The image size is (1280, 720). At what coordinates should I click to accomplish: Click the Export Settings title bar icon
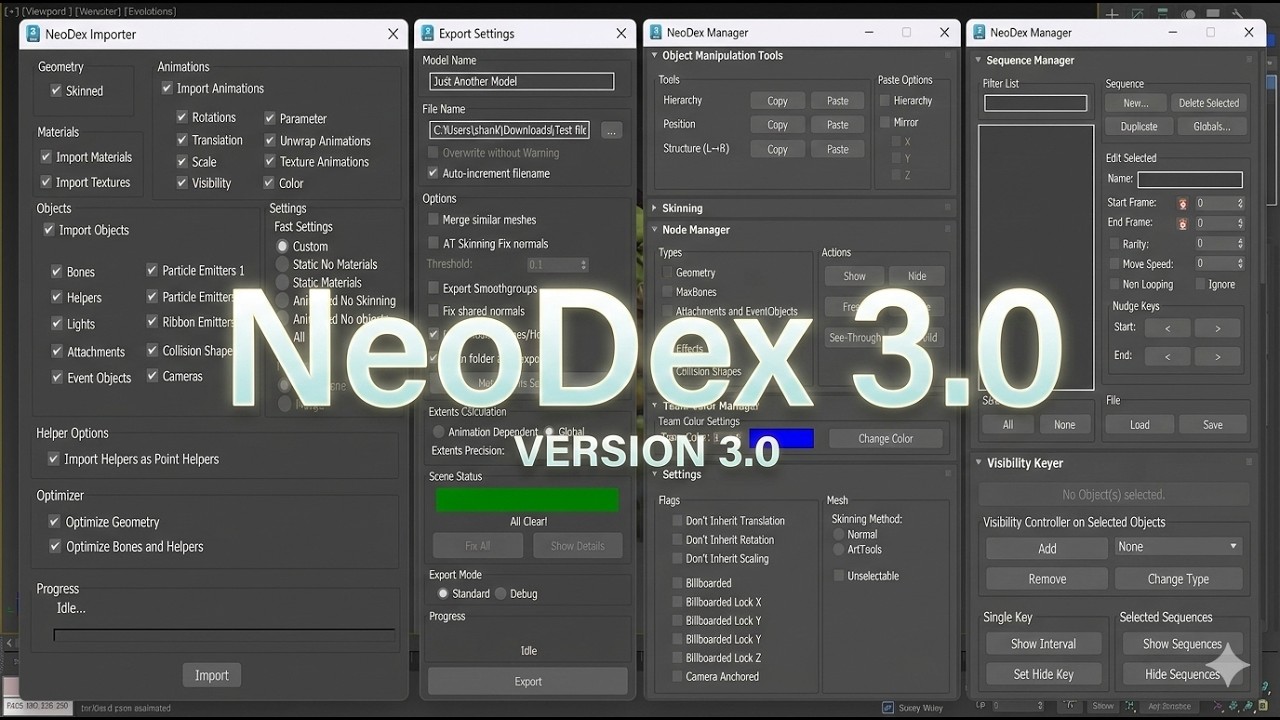(427, 33)
